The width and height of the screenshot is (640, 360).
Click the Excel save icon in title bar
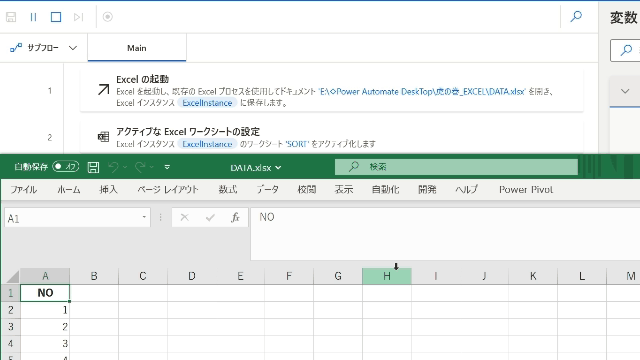point(93,167)
